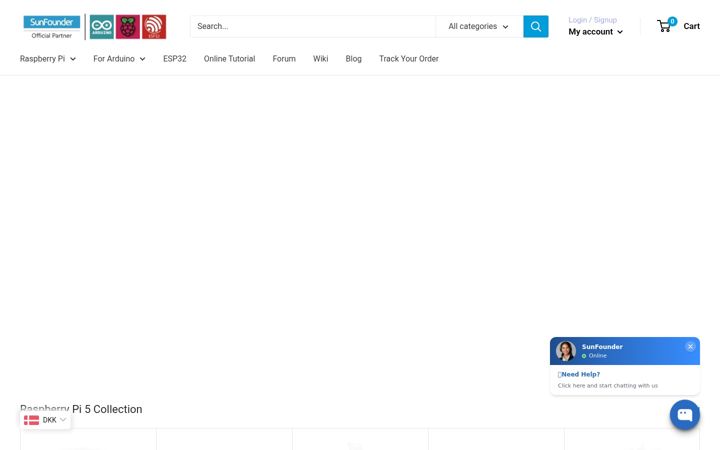The width and height of the screenshot is (720, 450).
Task: Focus the Search text field
Action: click(313, 26)
